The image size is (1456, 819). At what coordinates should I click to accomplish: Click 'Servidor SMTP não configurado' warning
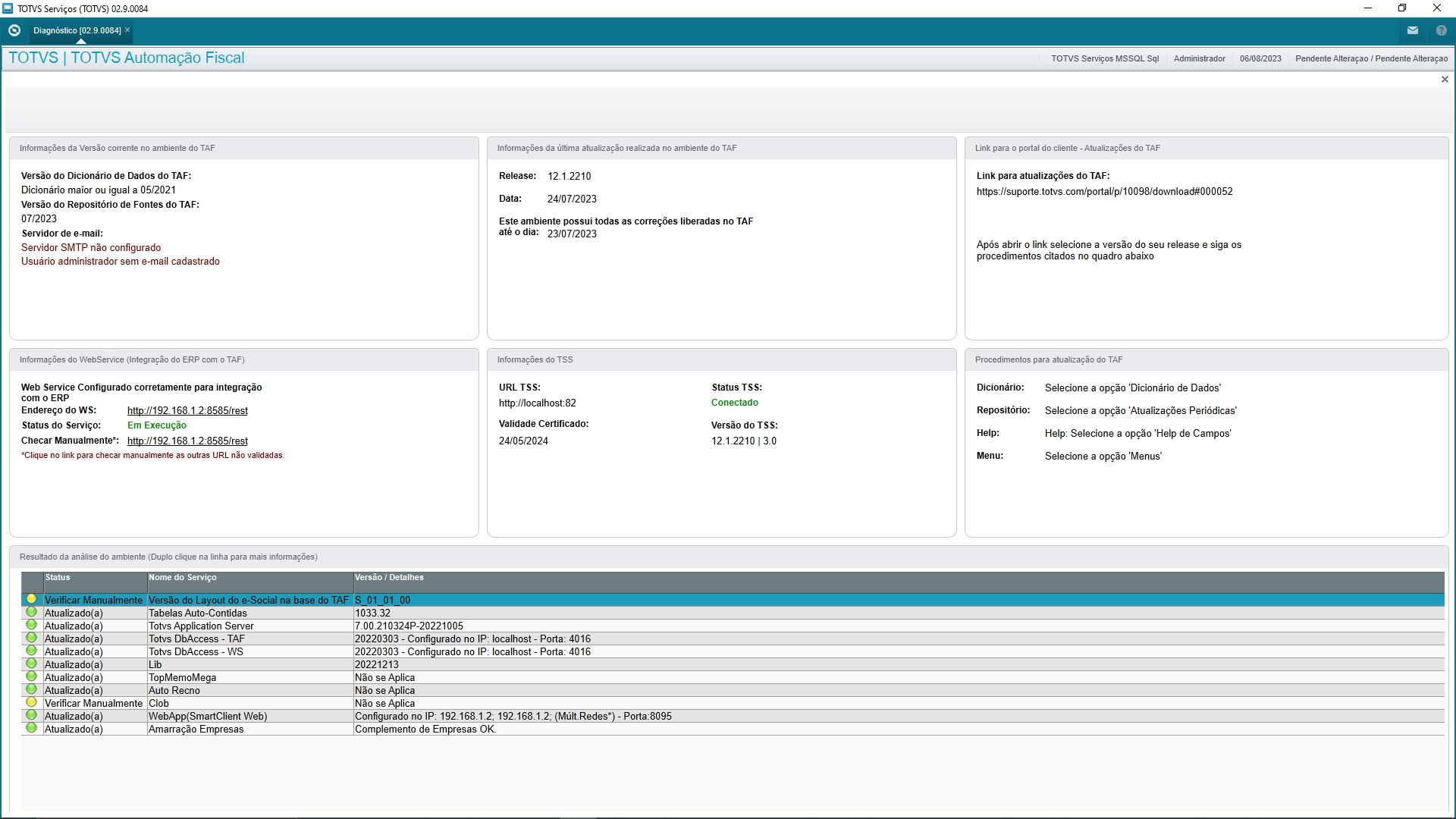[91, 248]
